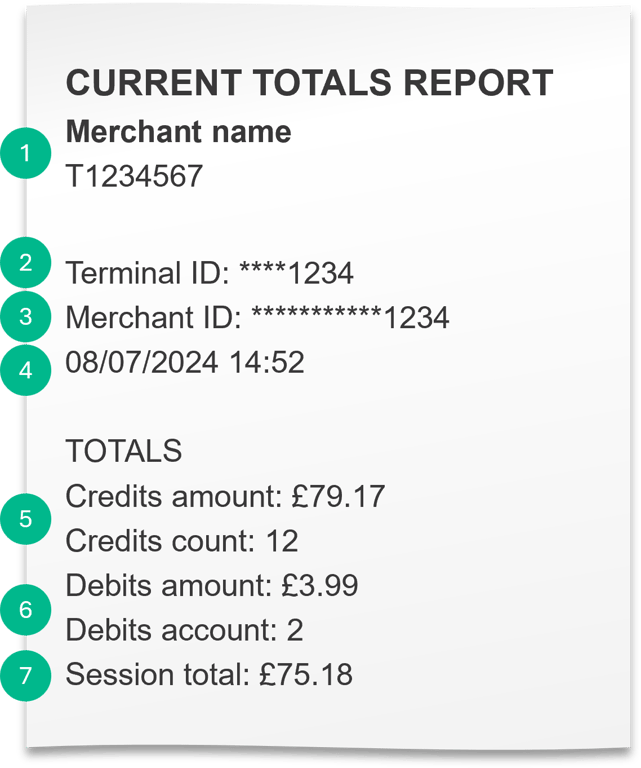Click the green number 1 marker

click(x=25, y=153)
